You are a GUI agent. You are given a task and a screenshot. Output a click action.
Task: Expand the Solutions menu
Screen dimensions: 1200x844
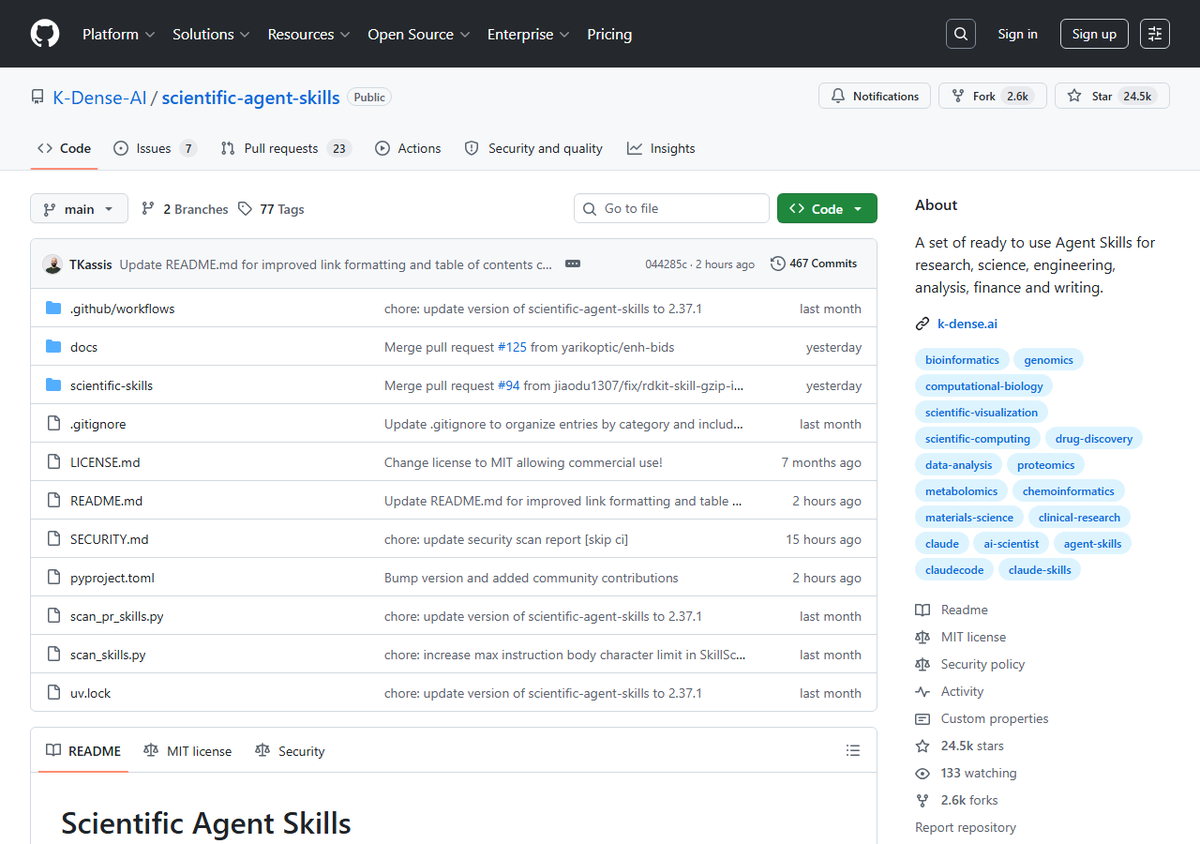click(x=211, y=34)
